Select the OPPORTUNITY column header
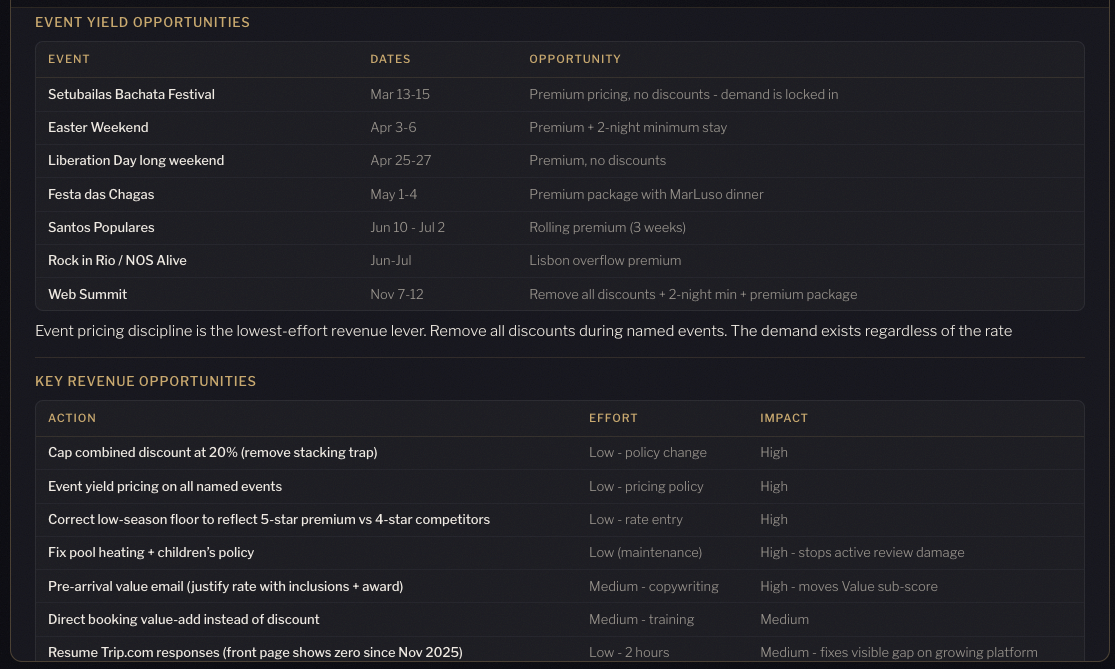Image resolution: width=1115 pixels, height=669 pixels. pyautogui.click(x=575, y=59)
